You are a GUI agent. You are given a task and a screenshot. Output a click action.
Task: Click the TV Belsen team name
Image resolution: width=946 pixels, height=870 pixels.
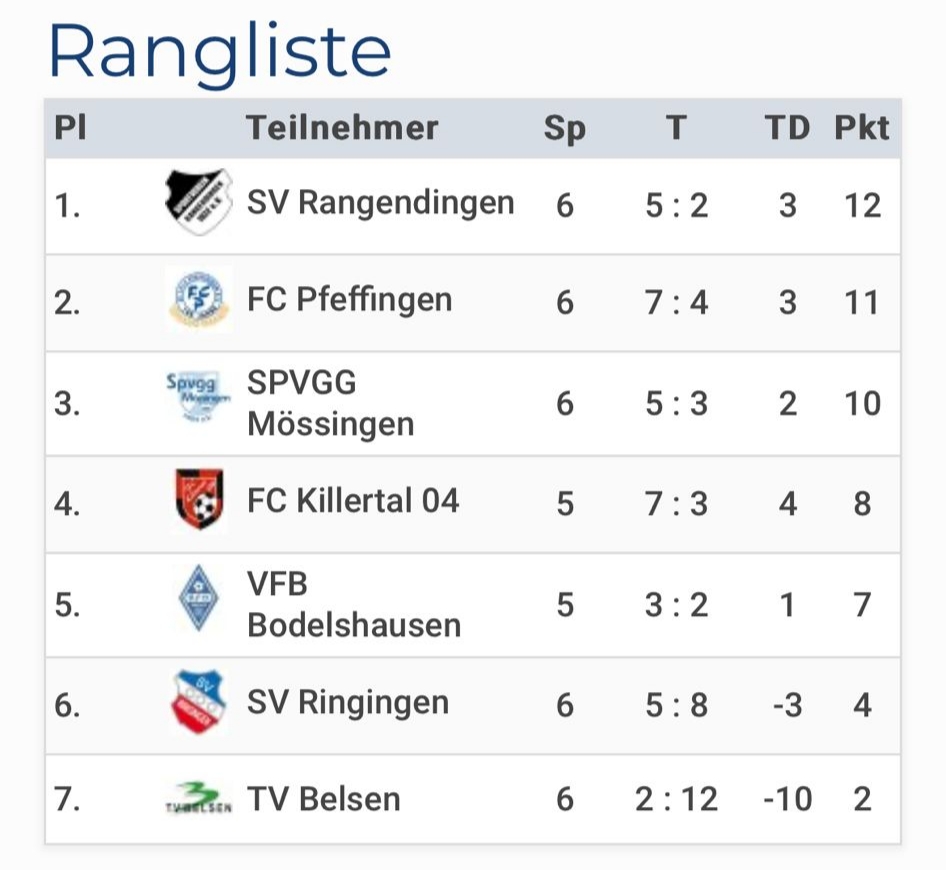click(x=324, y=799)
